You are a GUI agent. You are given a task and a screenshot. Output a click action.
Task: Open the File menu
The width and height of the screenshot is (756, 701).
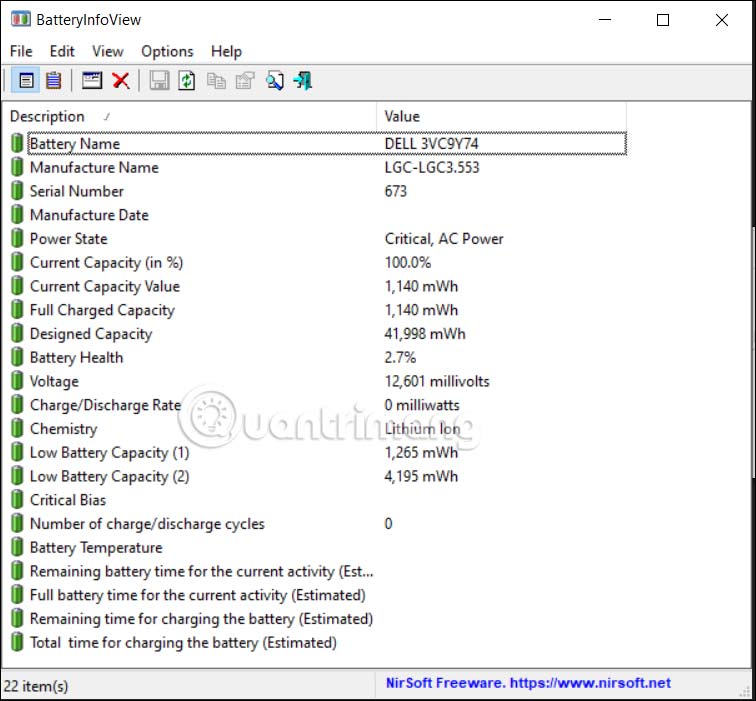coord(21,52)
